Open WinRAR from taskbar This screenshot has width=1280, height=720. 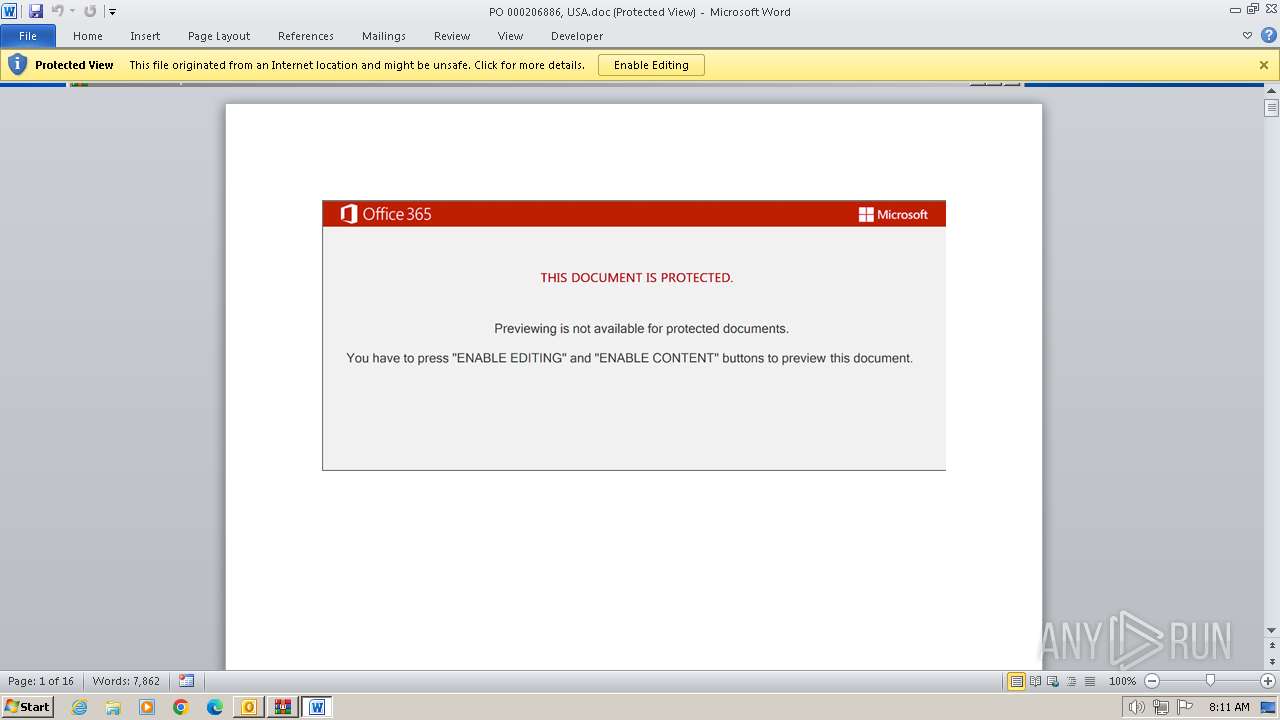coord(283,707)
